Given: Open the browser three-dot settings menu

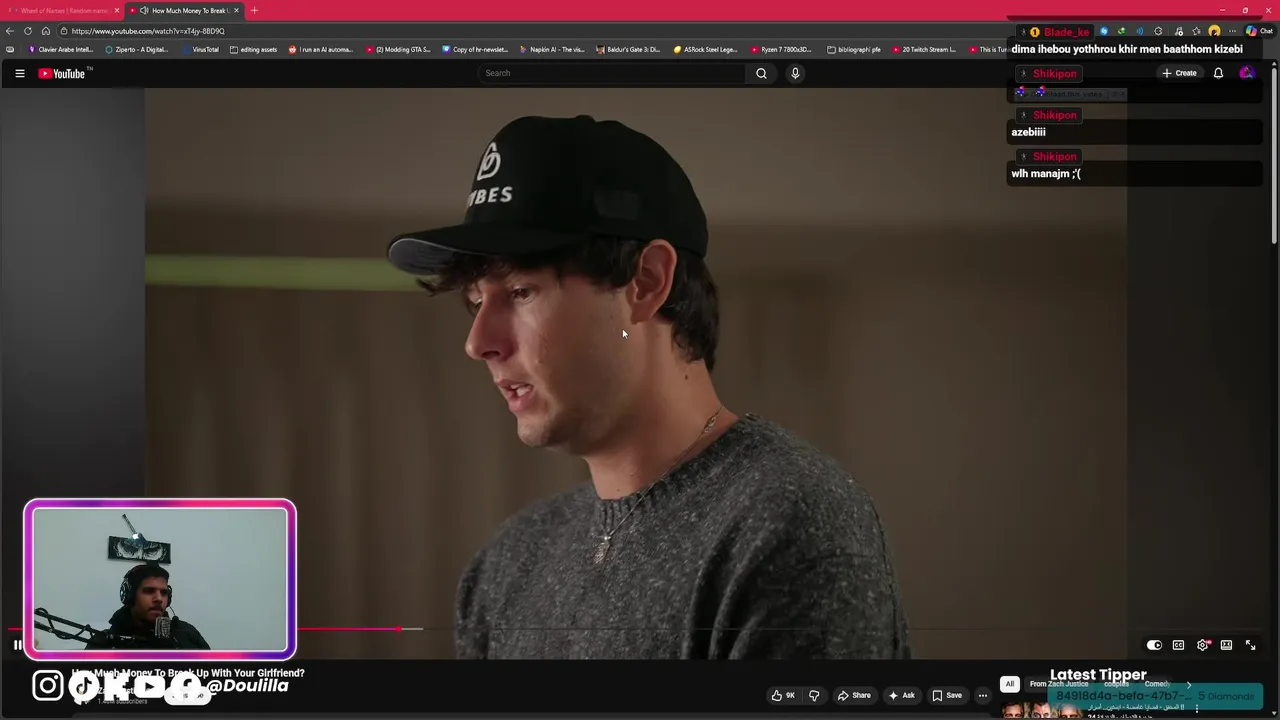Looking at the screenshot, I should 1232,31.
